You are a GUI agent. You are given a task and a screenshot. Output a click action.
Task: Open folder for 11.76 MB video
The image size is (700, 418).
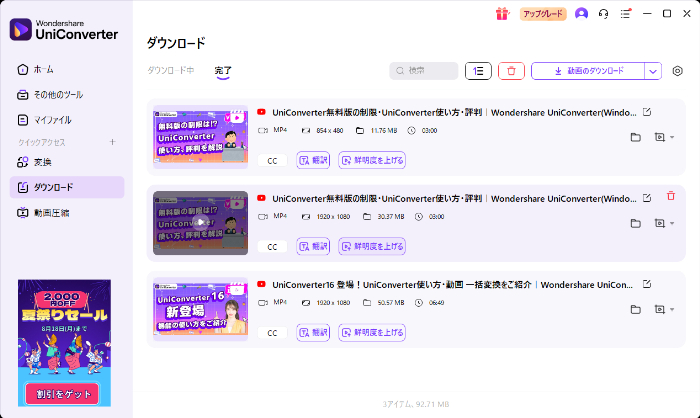[x=636, y=138]
